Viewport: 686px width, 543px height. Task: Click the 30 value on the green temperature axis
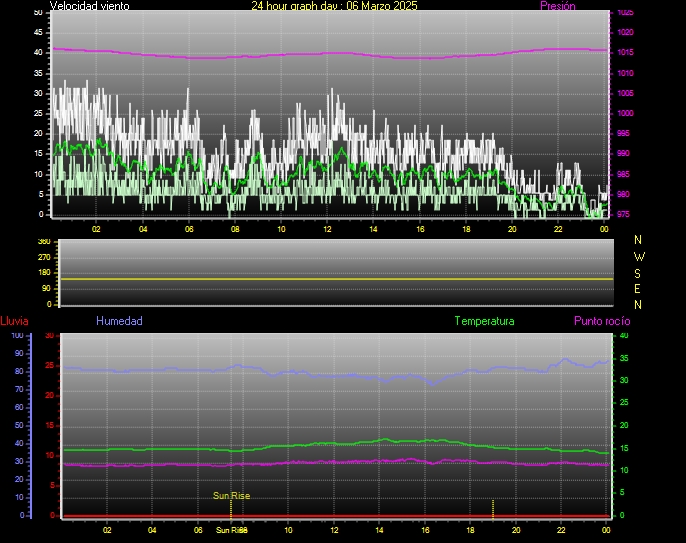point(624,380)
